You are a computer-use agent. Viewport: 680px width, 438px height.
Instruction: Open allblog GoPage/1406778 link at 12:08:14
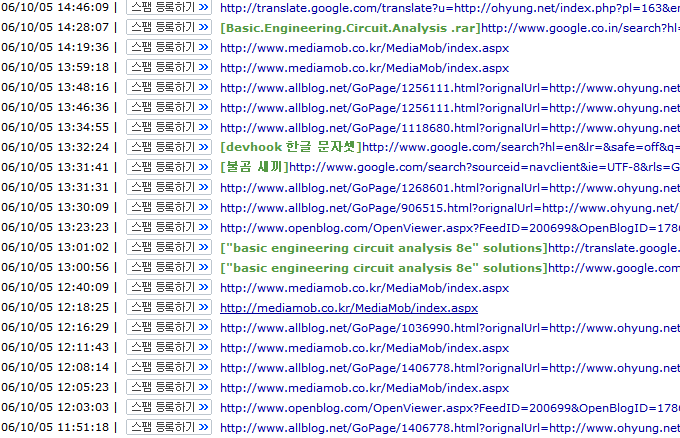450,368
